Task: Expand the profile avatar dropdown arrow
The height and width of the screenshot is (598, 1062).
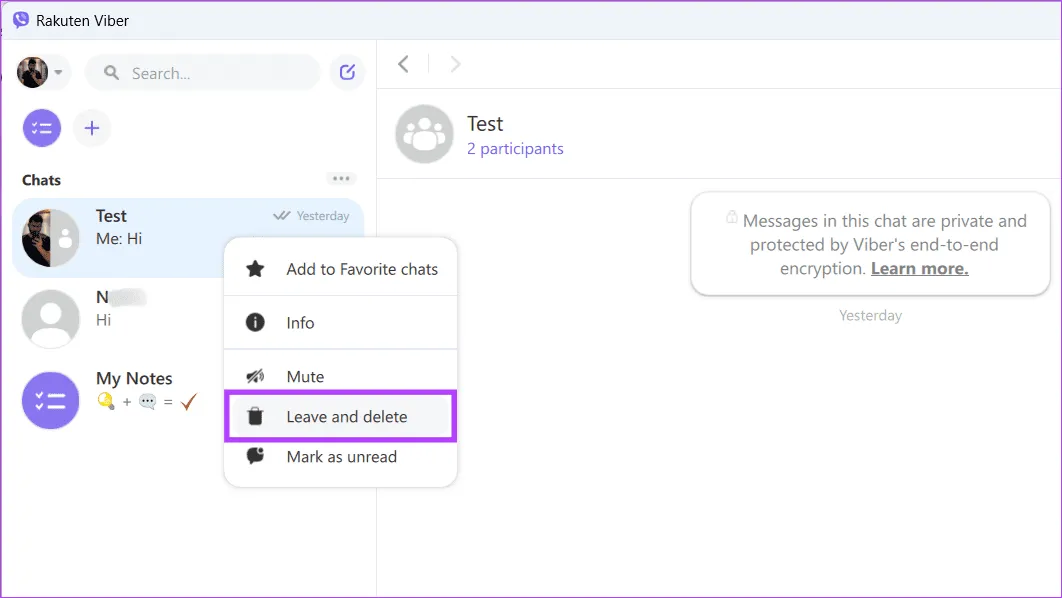Action: [59, 72]
